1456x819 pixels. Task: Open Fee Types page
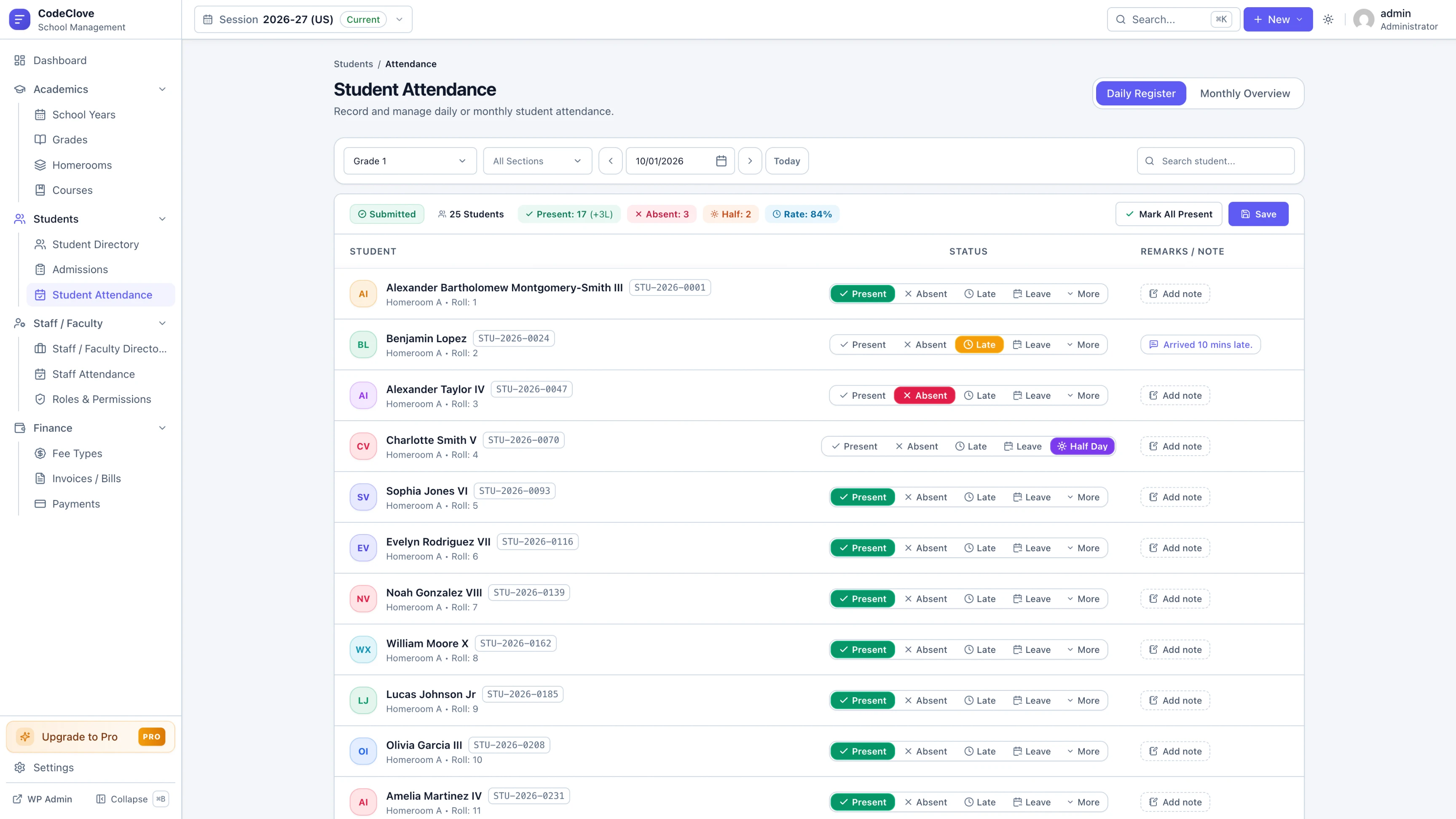pos(101,453)
